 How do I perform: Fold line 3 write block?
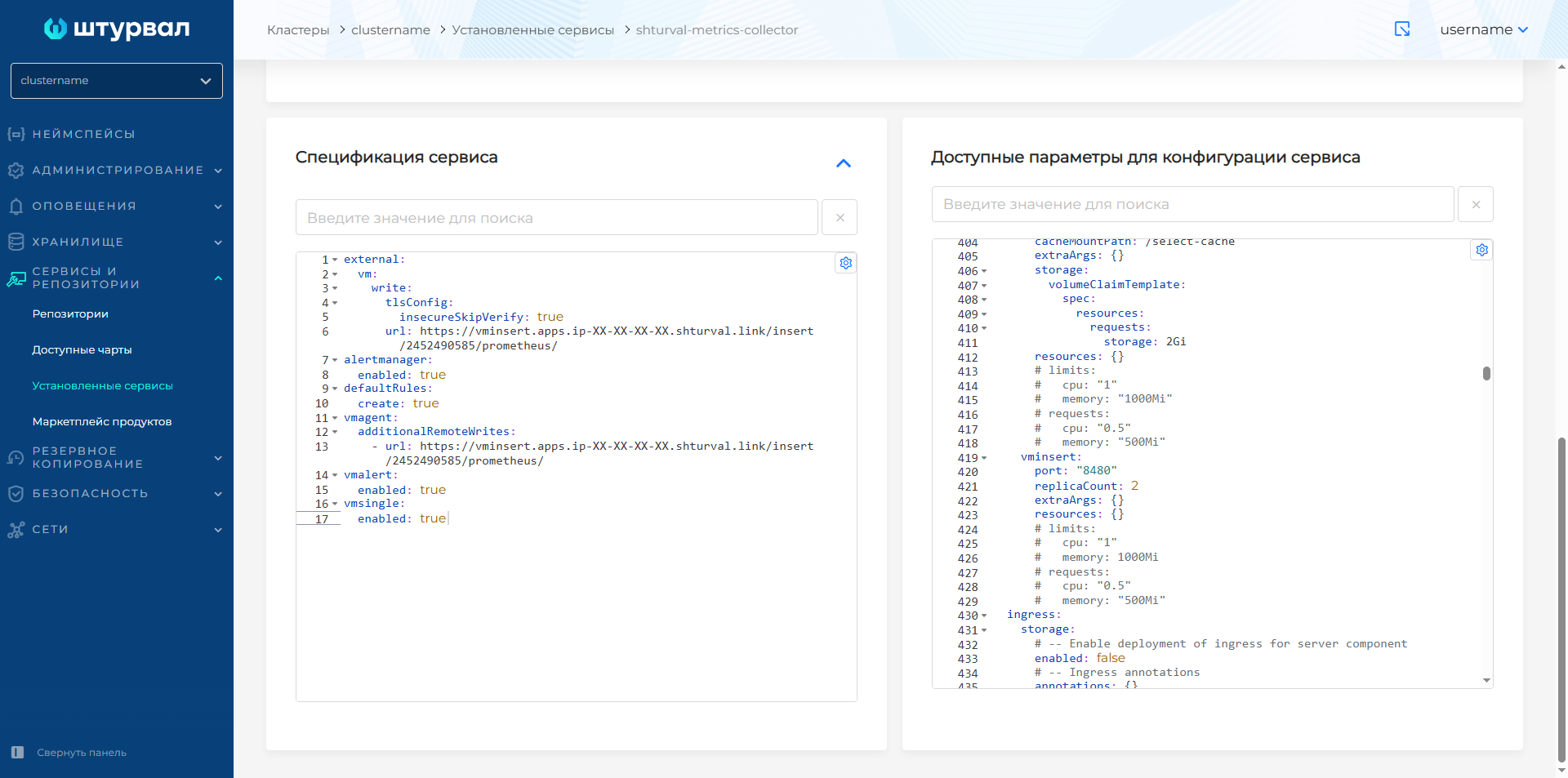coord(335,288)
